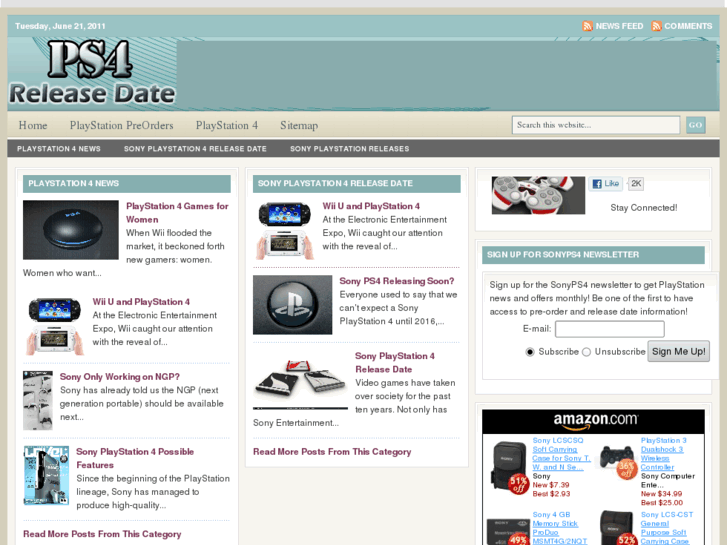Open the COMMENTS feed link

pos(688,26)
